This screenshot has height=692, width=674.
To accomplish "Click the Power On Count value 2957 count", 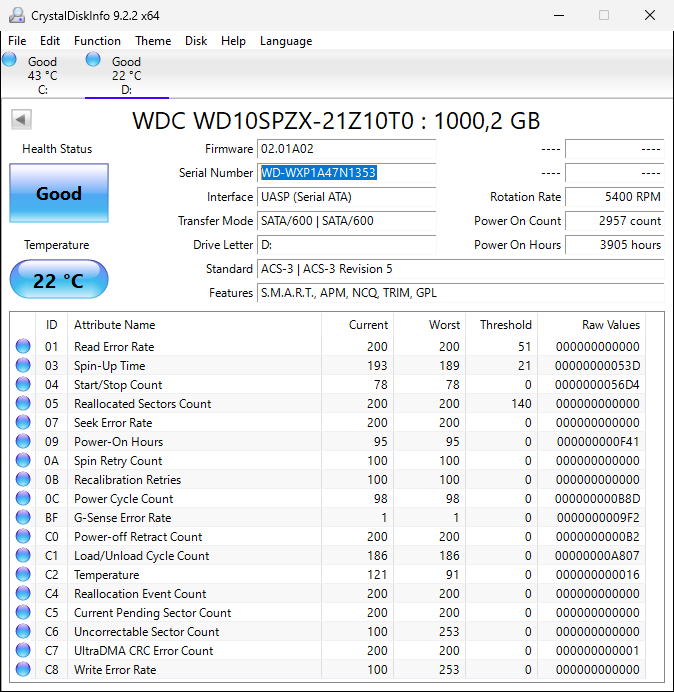I will (x=614, y=221).
